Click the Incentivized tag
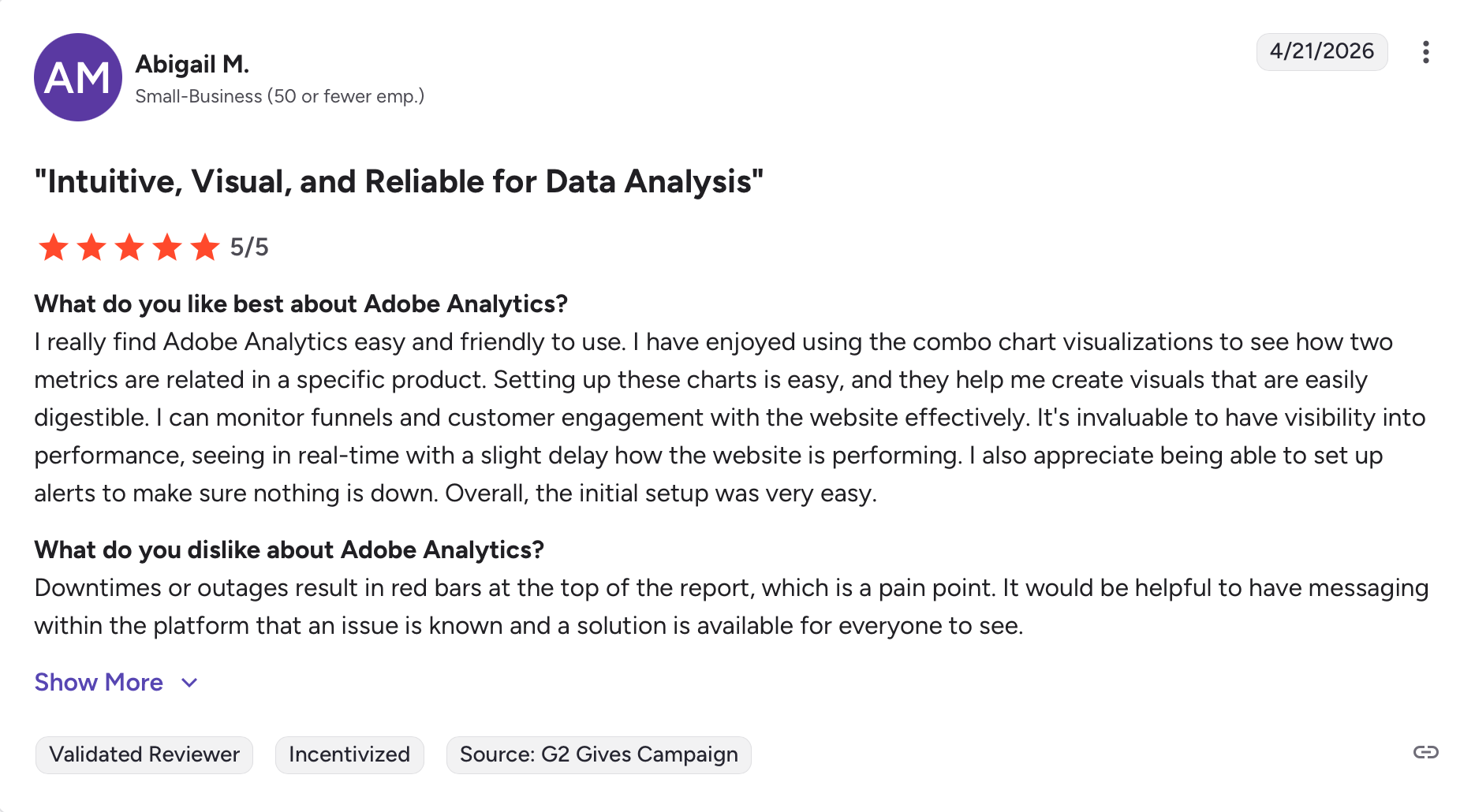Screen dimensions: 1475x812 tap(349, 754)
